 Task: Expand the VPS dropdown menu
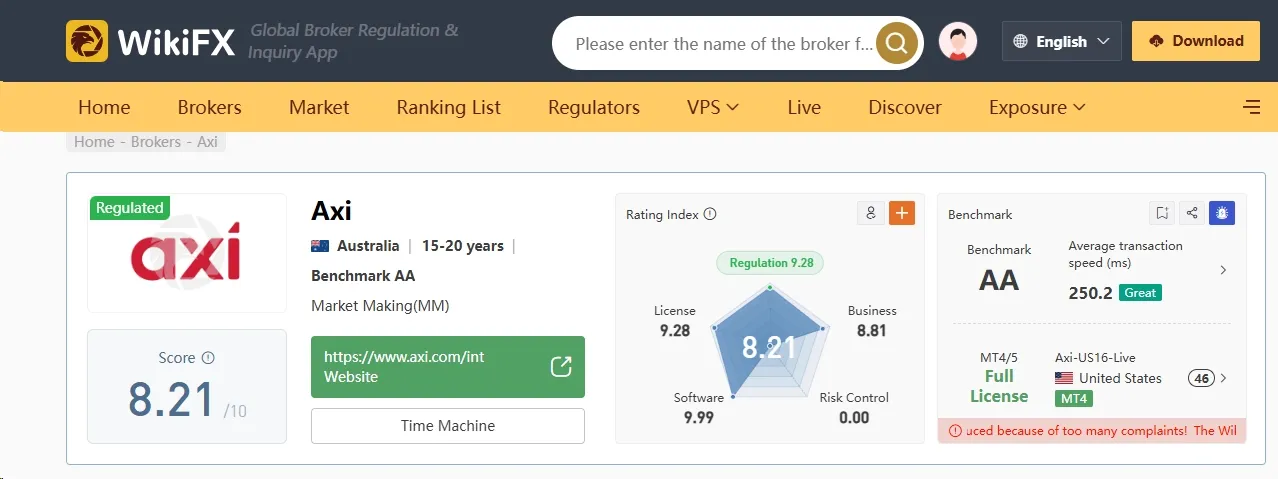pyautogui.click(x=713, y=107)
